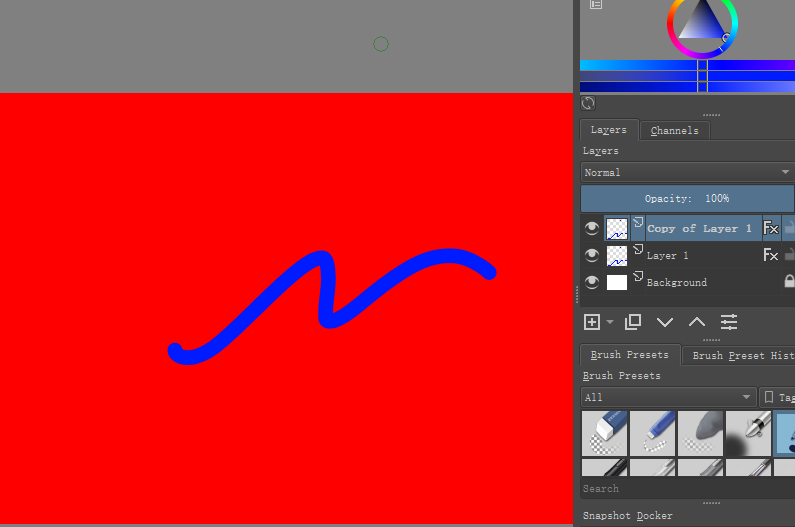
Task: Select the layer named Background
Action: pos(676,283)
